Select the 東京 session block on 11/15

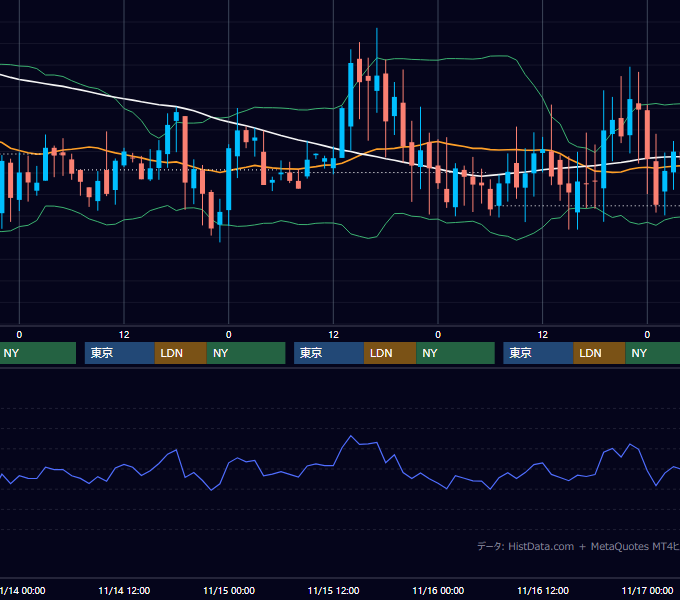click(329, 353)
